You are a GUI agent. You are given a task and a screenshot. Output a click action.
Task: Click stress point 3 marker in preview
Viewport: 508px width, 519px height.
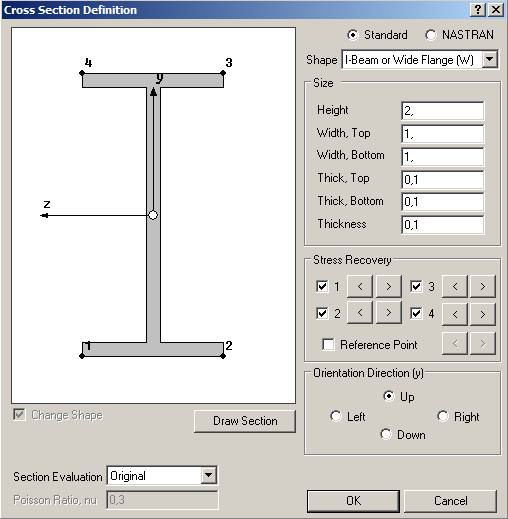[x=223, y=73]
